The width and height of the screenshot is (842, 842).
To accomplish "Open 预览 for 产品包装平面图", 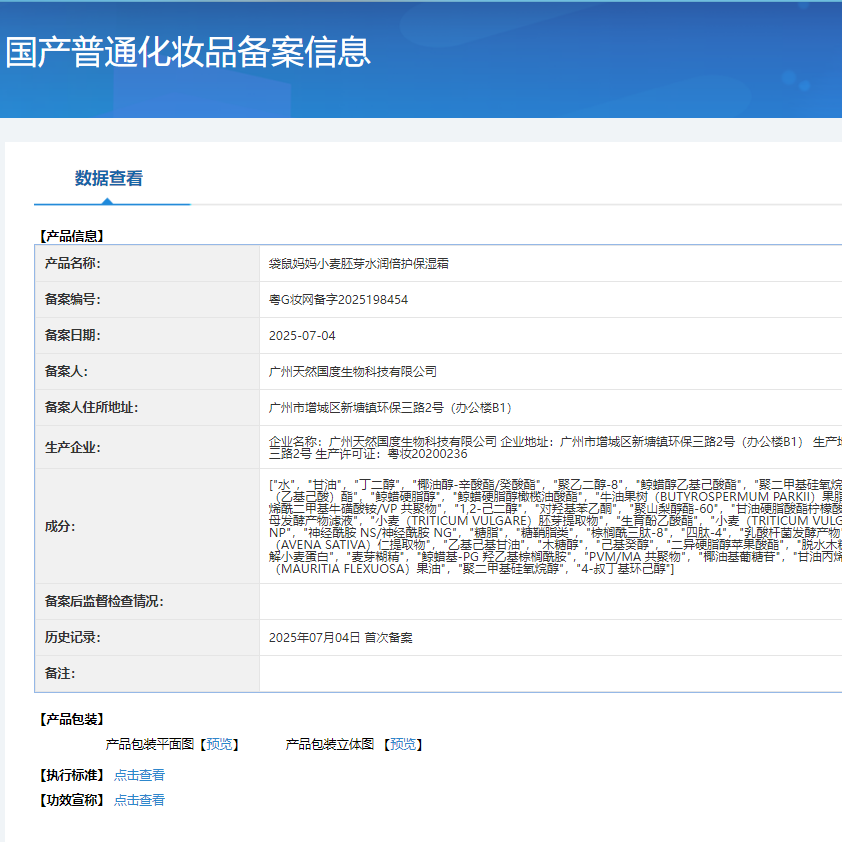I will pos(219,744).
